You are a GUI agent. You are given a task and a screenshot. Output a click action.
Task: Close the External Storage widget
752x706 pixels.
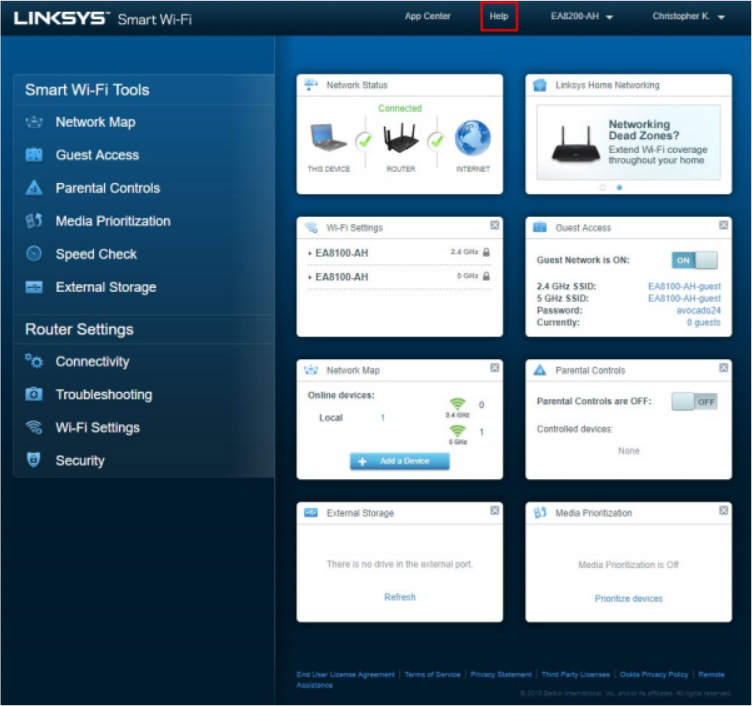coord(494,510)
